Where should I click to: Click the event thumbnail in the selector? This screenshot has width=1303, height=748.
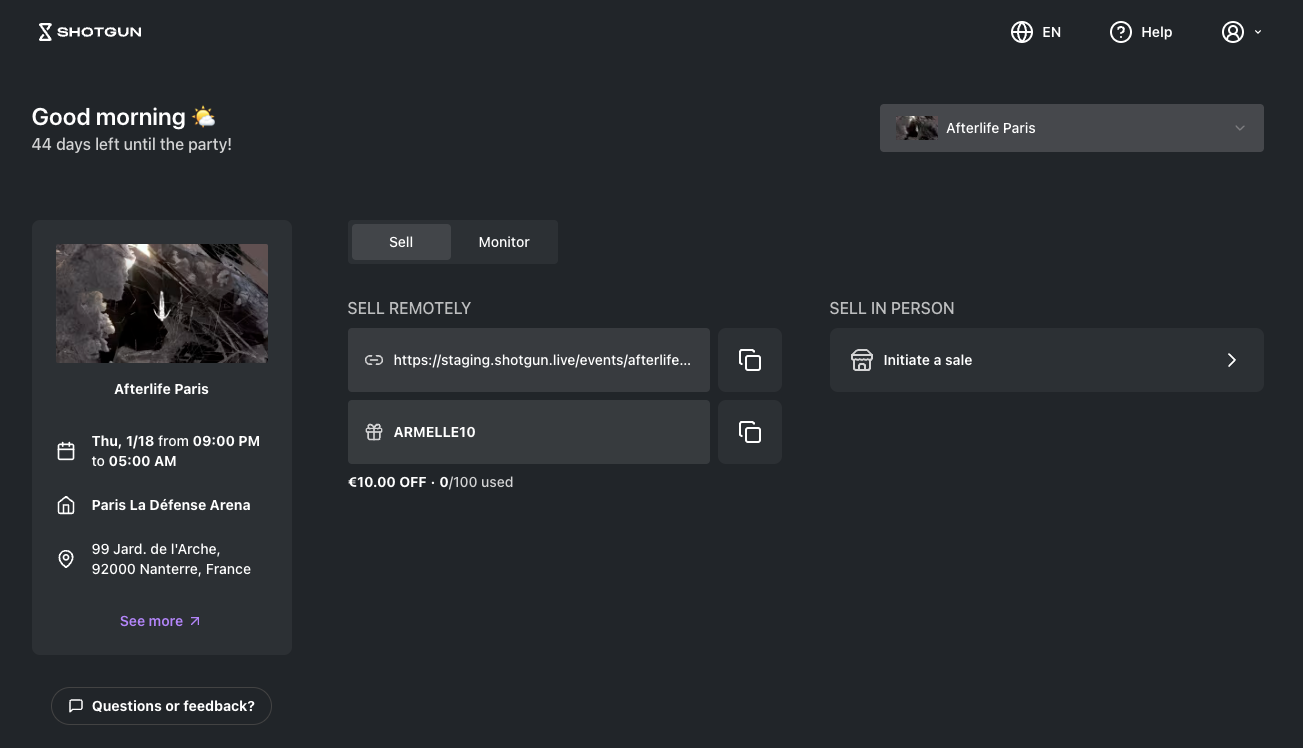pyautogui.click(x=916, y=128)
